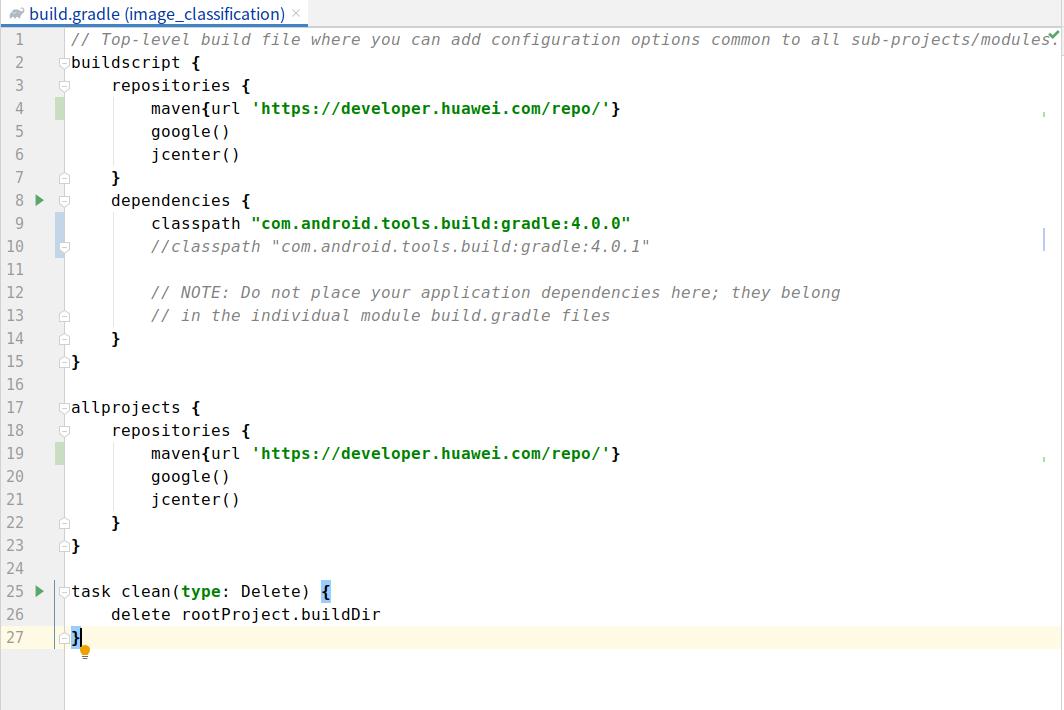Select the build.gradle (image_classification) tab
The height and width of the screenshot is (710, 1064).
156,14
